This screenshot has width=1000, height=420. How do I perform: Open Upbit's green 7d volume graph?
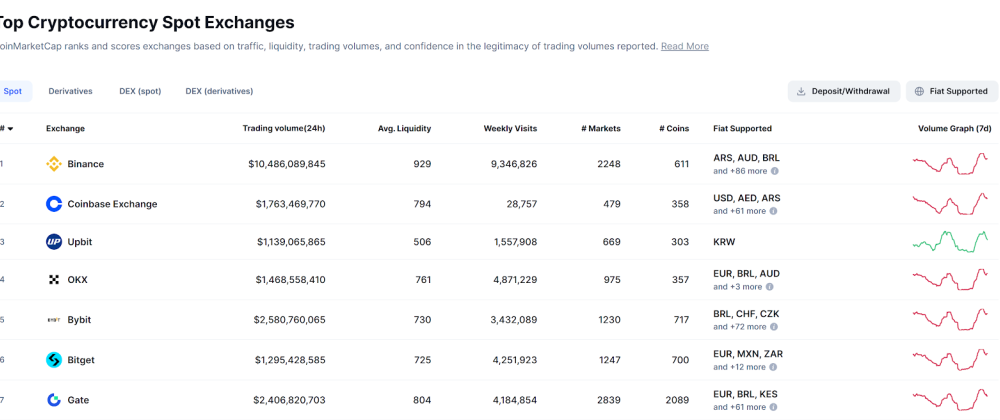[950, 242]
